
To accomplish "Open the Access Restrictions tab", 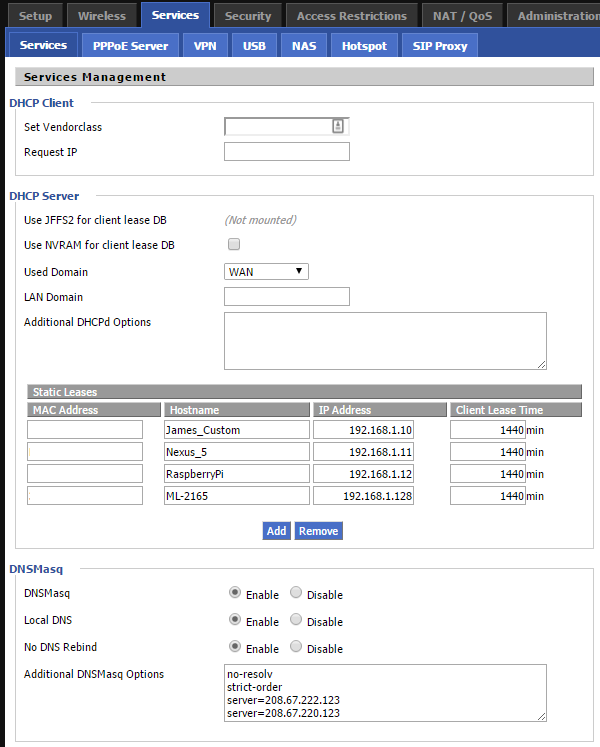I will click(352, 16).
